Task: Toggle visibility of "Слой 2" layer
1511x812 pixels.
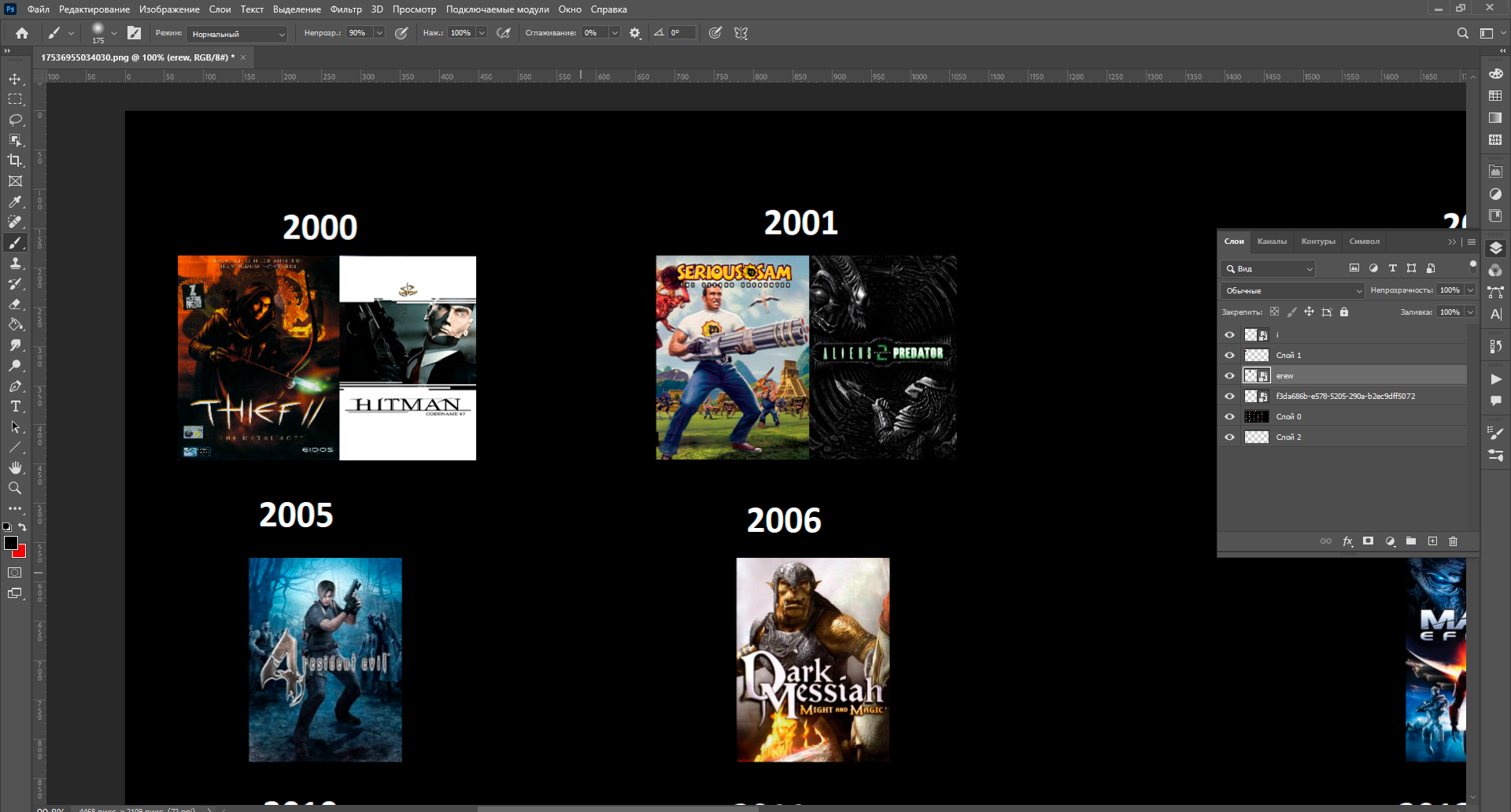Action: point(1229,437)
